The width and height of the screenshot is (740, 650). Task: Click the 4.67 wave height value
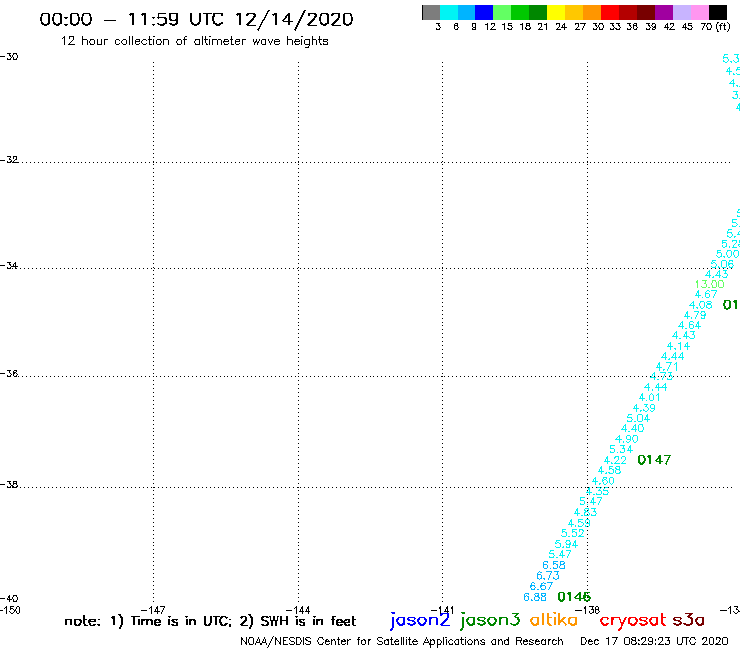coord(706,295)
